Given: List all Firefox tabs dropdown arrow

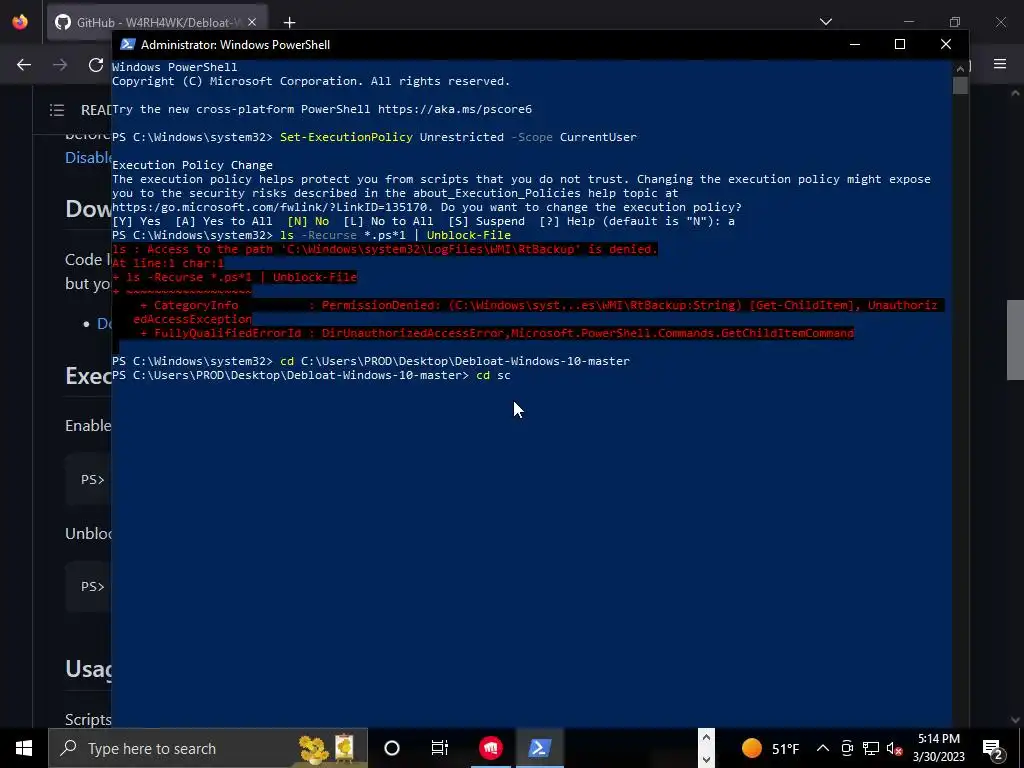Looking at the screenshot, I should click(x=826, y=22).
